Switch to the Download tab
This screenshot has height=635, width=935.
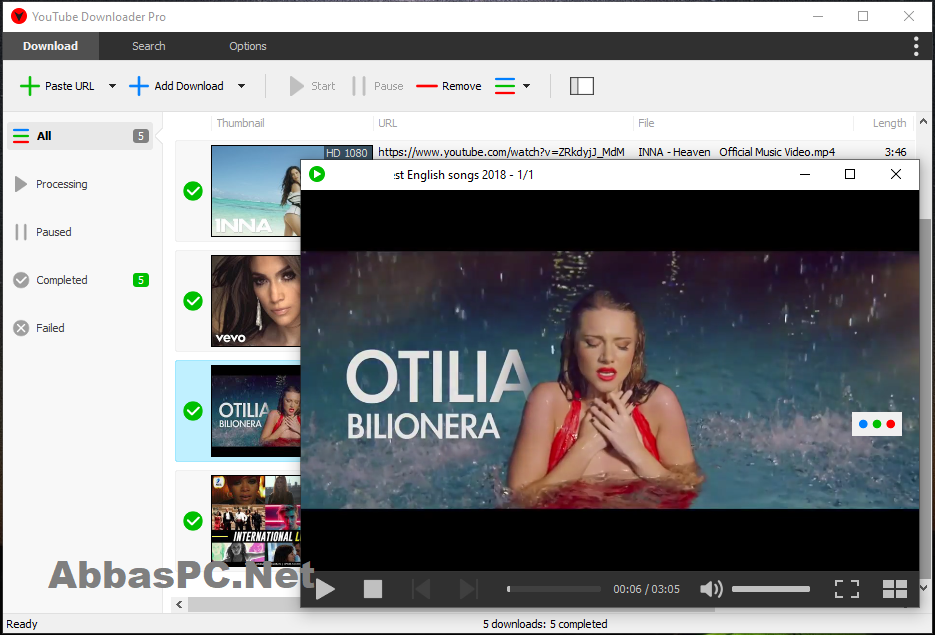click(50, 46)
